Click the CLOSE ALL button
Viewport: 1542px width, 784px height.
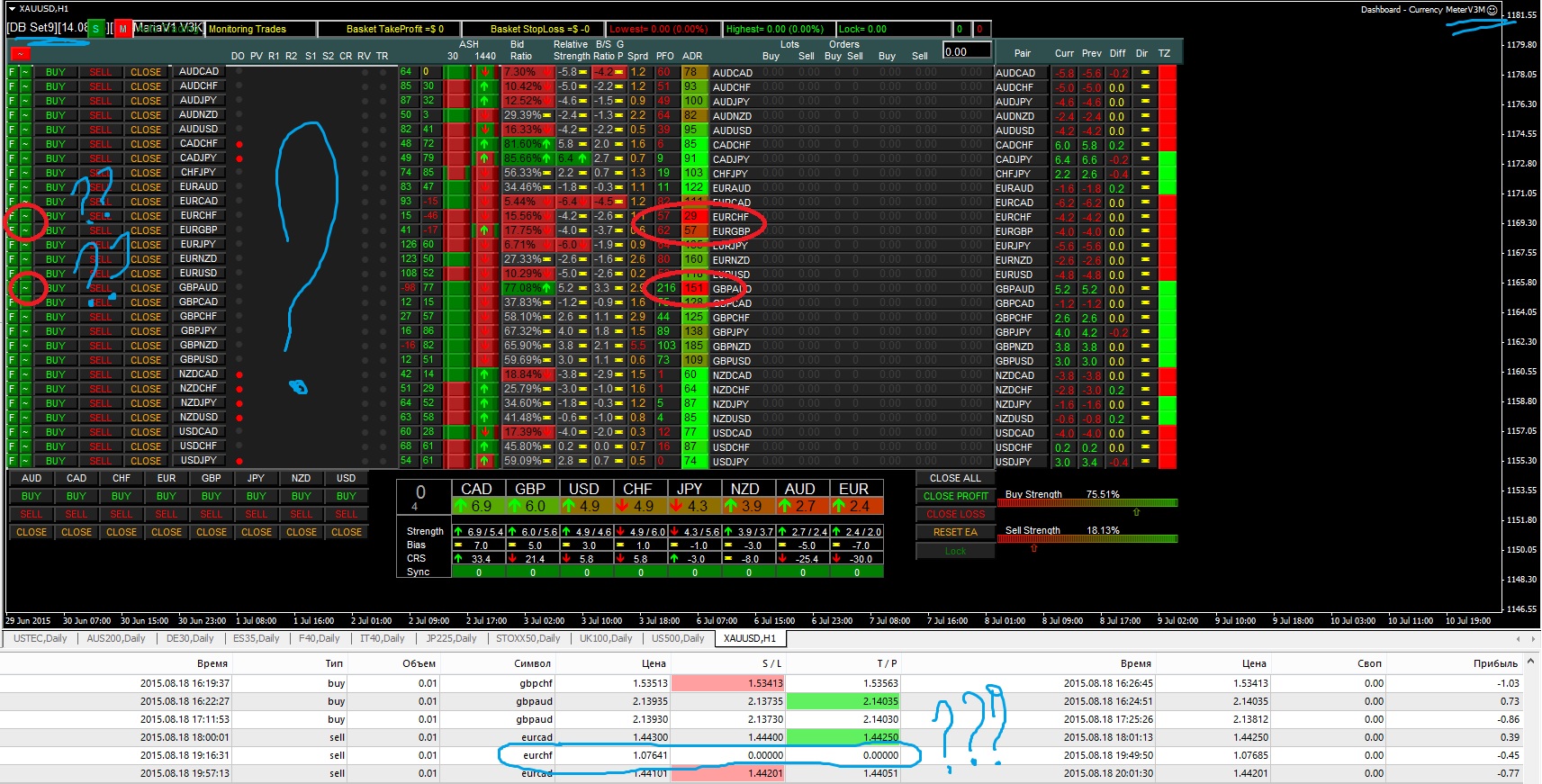[955, 478]
